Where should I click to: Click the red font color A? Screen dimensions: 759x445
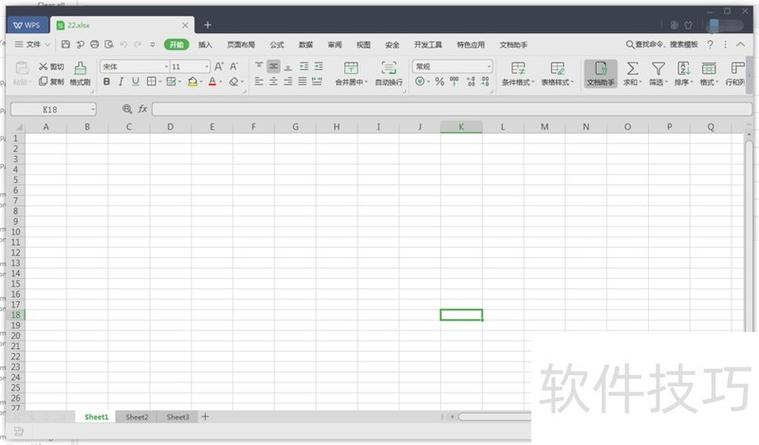[212, 81]
